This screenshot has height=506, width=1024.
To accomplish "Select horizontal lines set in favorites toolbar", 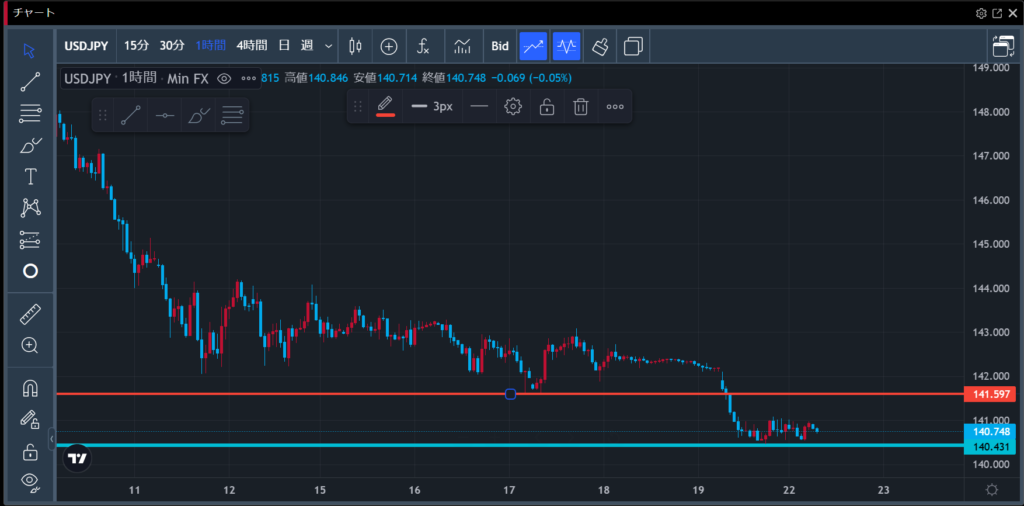I will click(x=232, y=116).
